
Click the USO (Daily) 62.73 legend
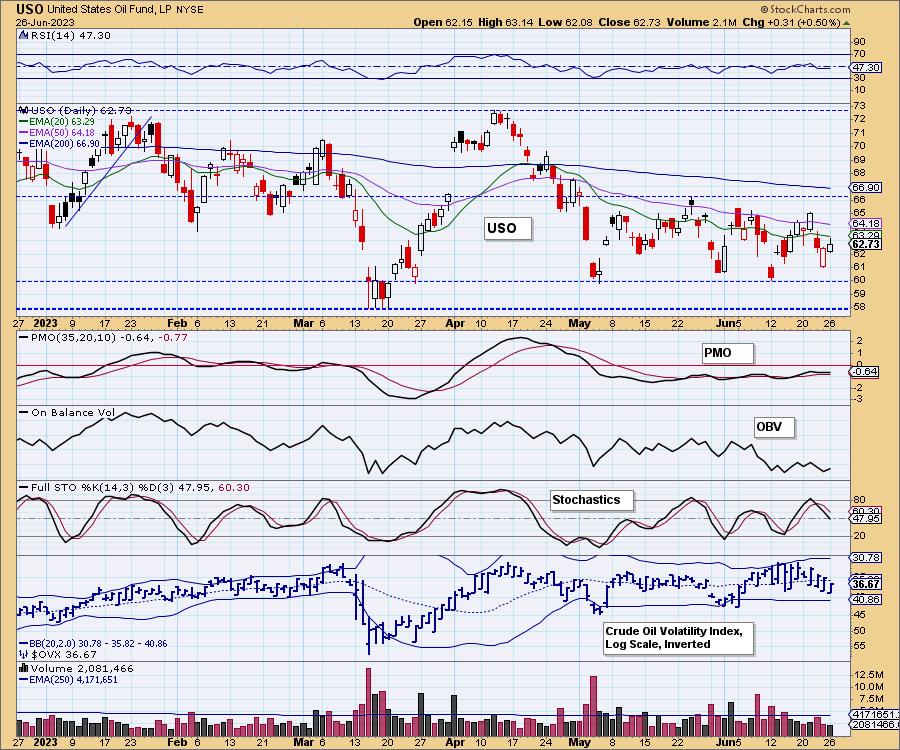81,110
